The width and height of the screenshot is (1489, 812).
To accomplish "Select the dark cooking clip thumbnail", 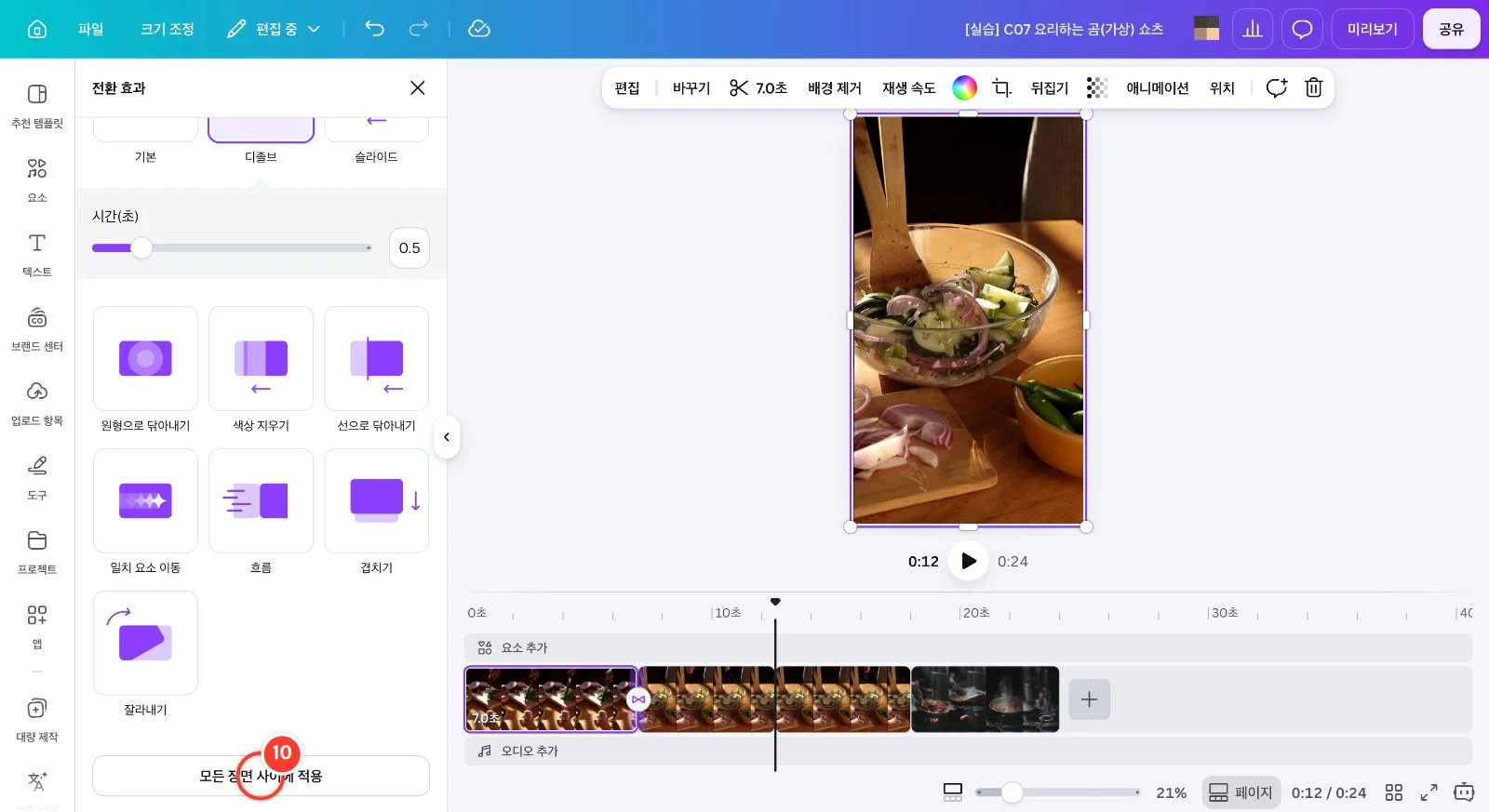I will coord(986,699).
